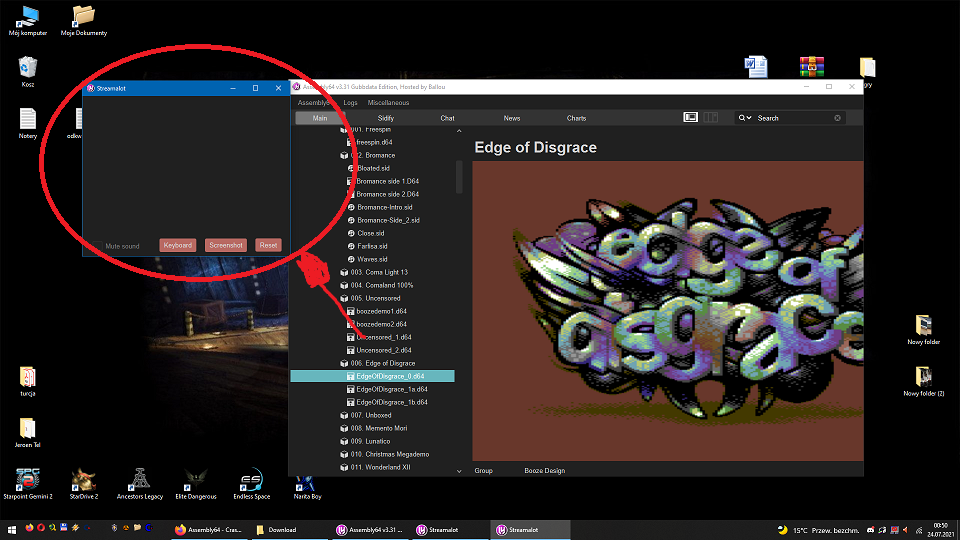Switch to the Main tab
The image size is (960, 540).
(x=320, y=118)
